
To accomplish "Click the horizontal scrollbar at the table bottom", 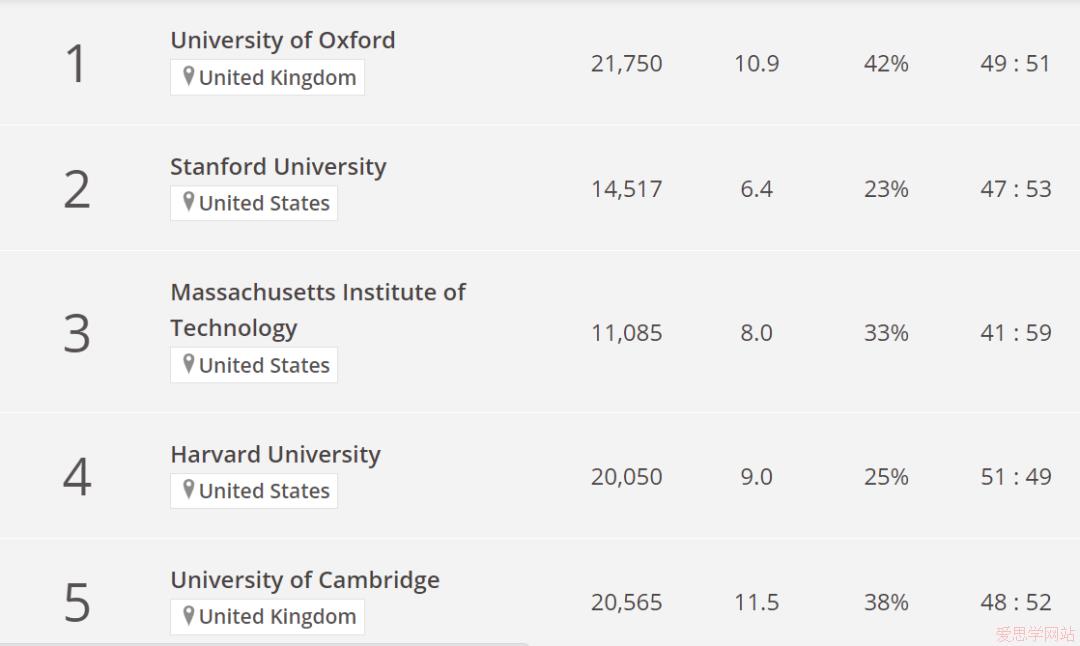I will [x=264, y=644].
